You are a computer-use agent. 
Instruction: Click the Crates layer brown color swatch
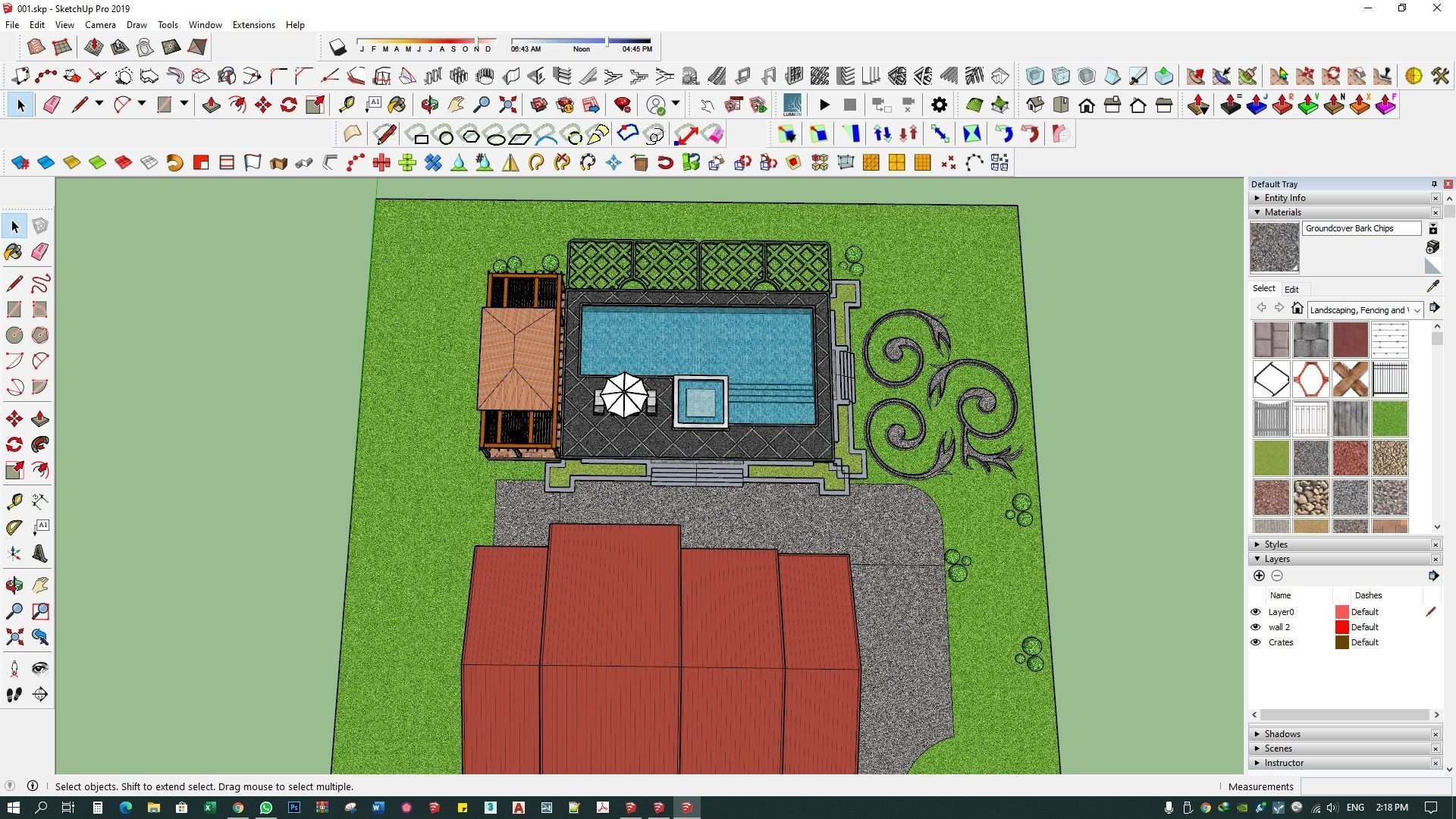tap(1341, 642)
